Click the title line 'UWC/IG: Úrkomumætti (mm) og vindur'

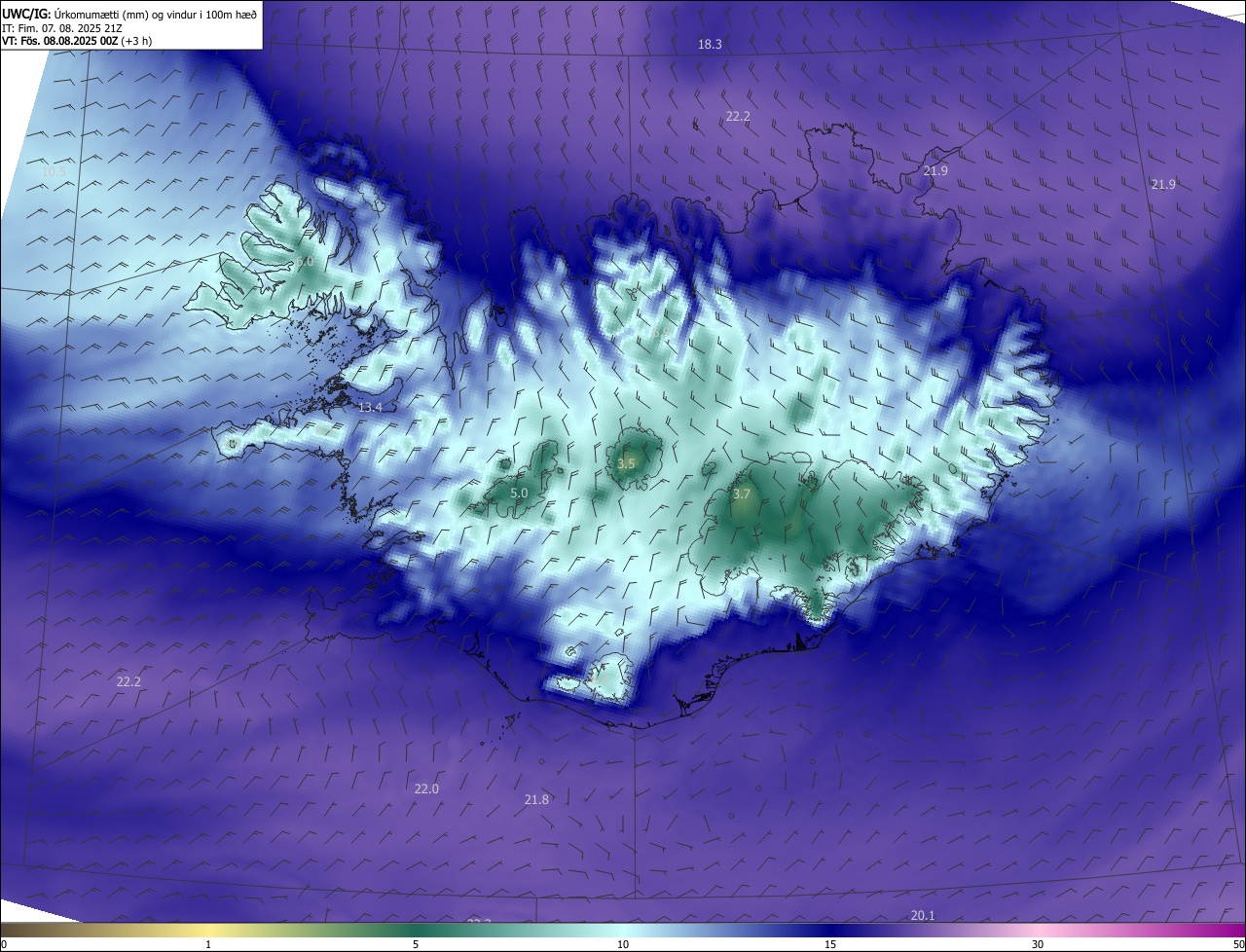pyautogui.click(x=130, y=14)
